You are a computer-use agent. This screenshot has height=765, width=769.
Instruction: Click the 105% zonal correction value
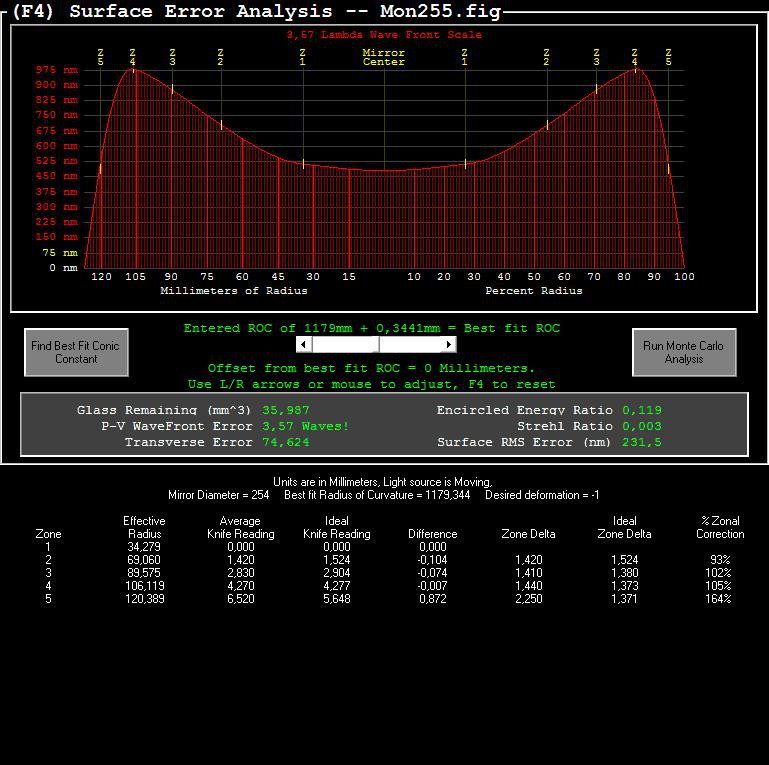click(718, 586)
